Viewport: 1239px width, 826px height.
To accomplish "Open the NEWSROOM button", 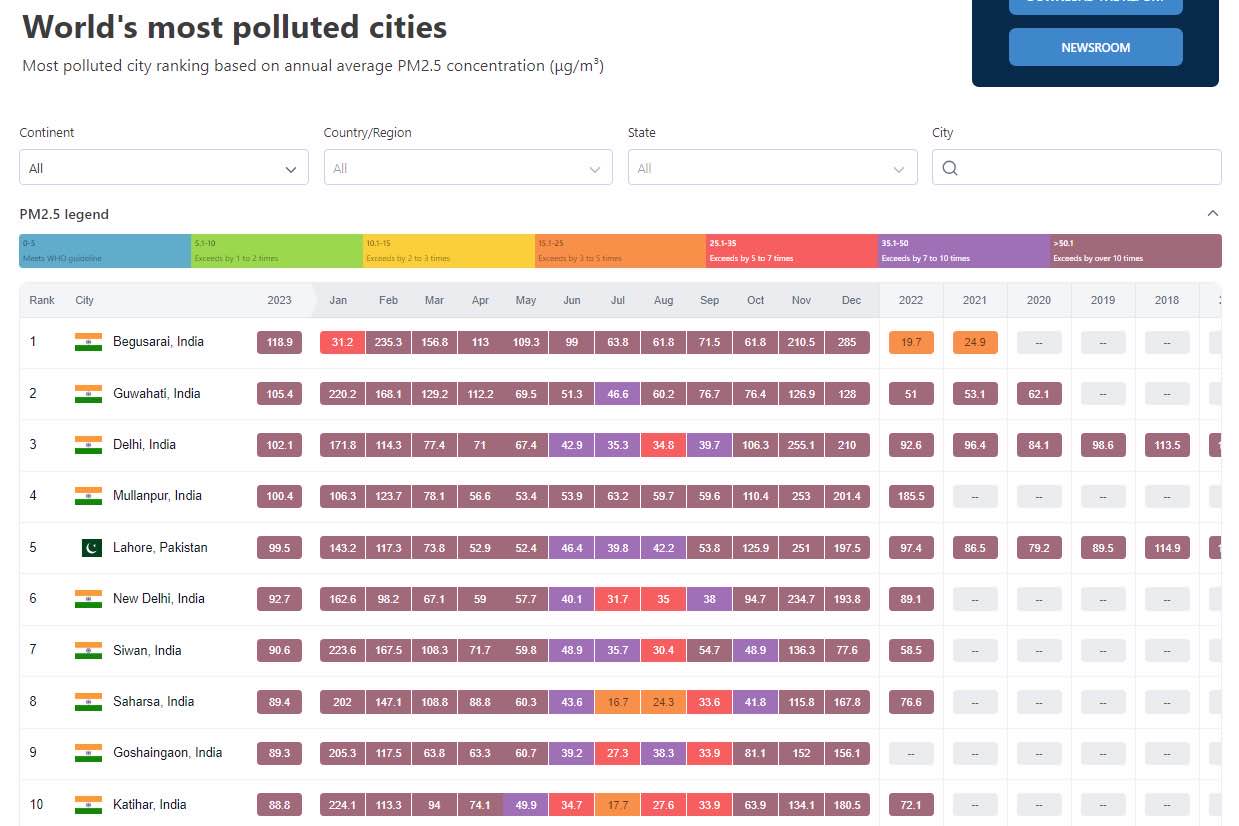I will tap(1095, 48).
